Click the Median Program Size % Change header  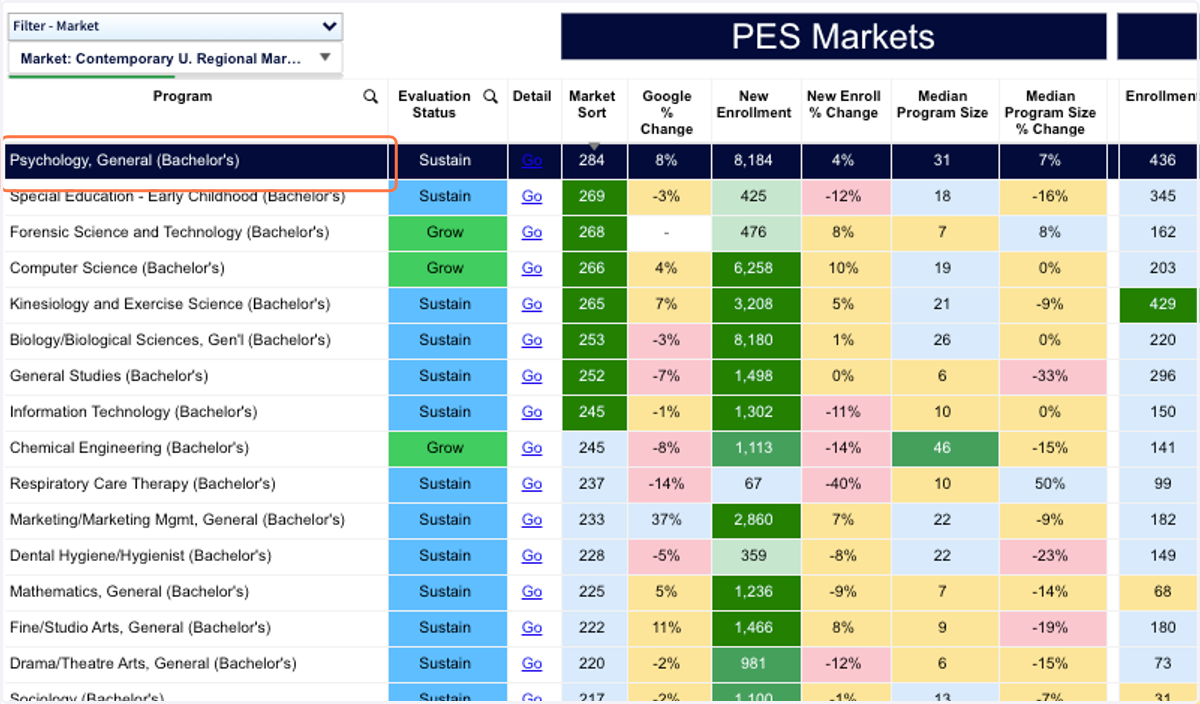pos(1051,112)
